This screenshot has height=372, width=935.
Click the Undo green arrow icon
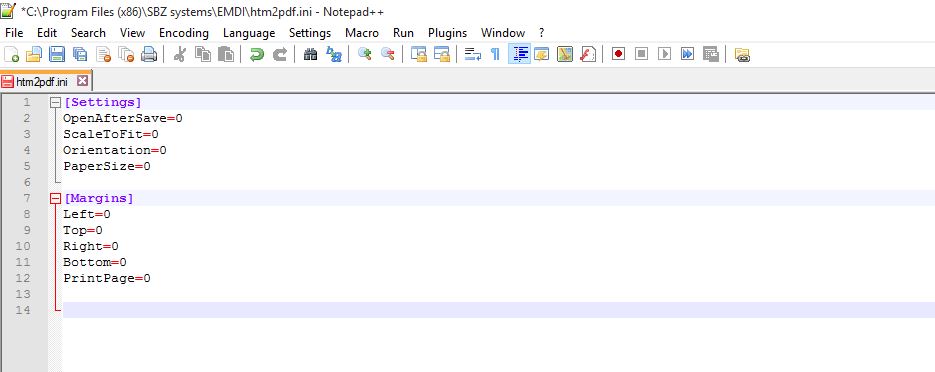tap(257, 55)
